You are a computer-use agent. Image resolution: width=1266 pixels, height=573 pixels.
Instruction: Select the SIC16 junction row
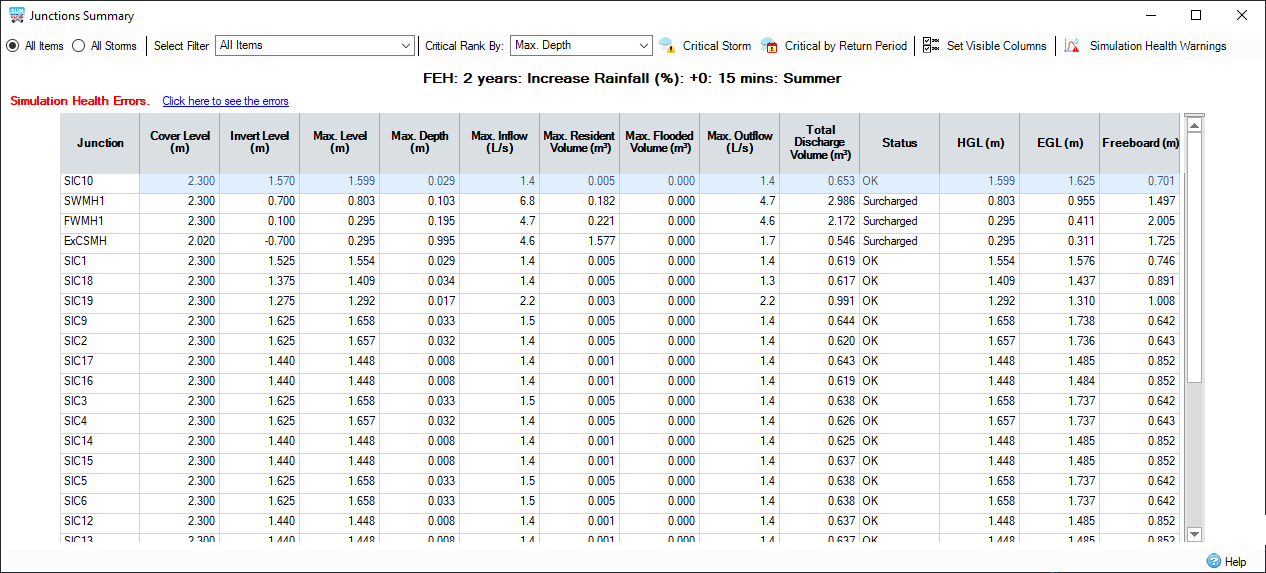620,381
